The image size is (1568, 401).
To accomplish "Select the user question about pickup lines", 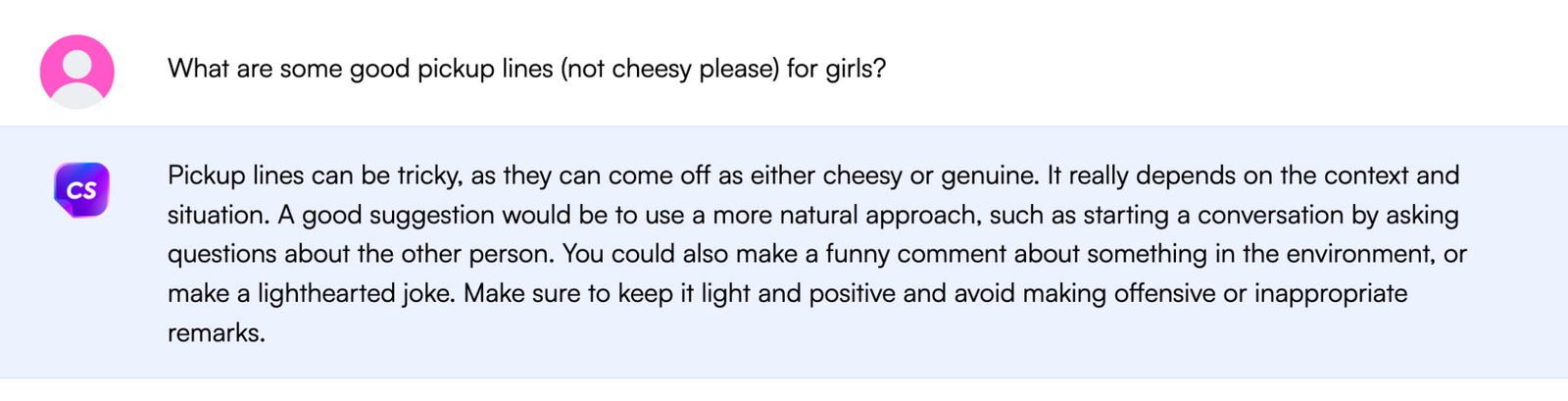I will [x=526, y=69].
